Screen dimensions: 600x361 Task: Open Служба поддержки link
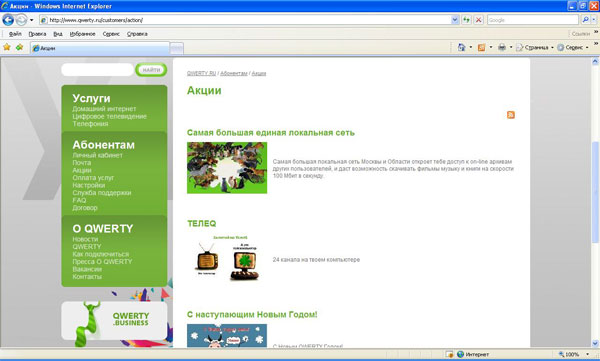point(102,193)
